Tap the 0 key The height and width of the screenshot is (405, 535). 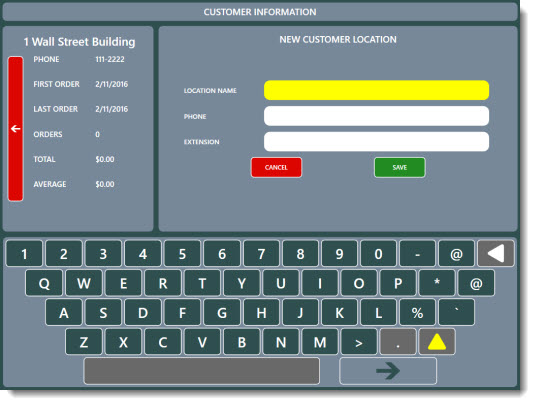378,254
